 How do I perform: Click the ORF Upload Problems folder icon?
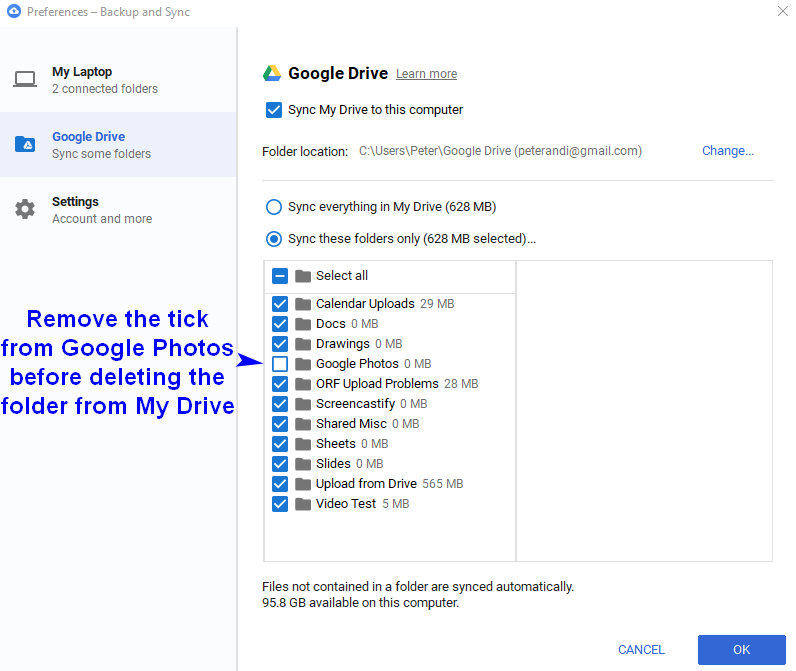303,384
